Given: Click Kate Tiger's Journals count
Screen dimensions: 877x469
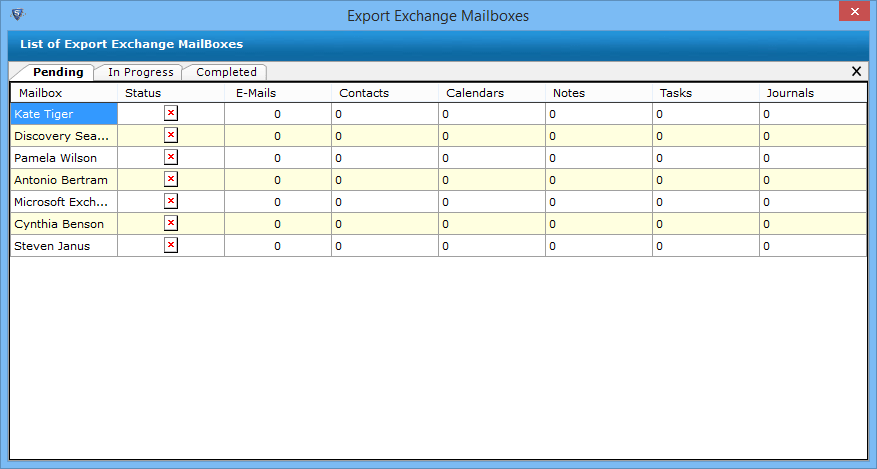Looking at the screenshot, I should (x=813, y=114).
